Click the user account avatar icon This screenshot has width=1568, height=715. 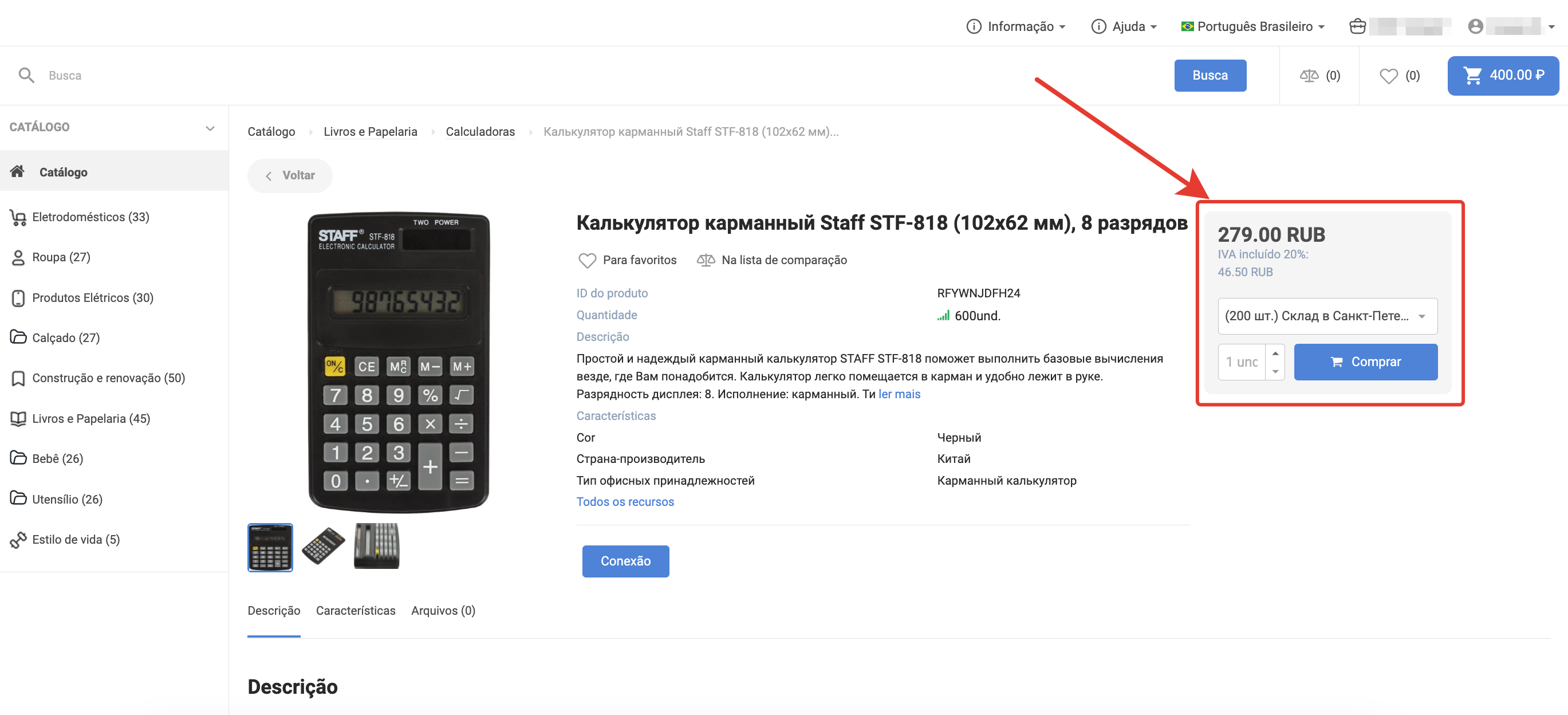pyautogui.click(x=1475, y=27)
